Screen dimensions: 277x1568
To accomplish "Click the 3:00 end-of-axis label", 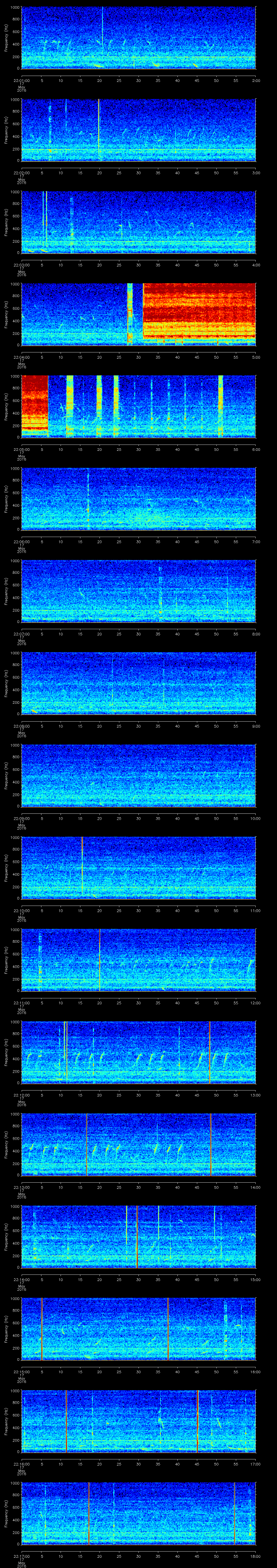I will [x=256, y=173].
